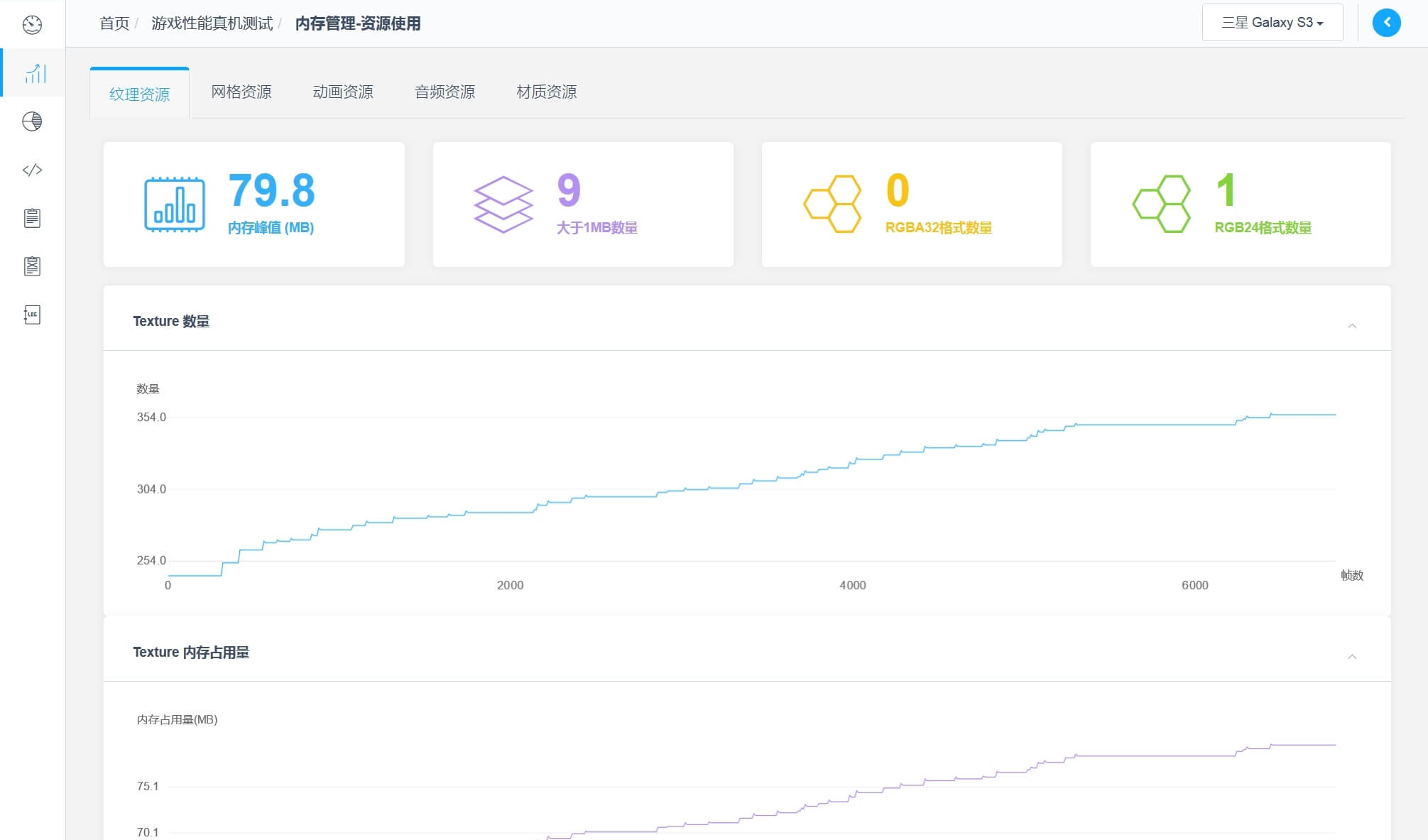Viewport: 1428px width, 840px height.
Task: Click the clipboard report sidebar icon
Action: tap(32, 218)
